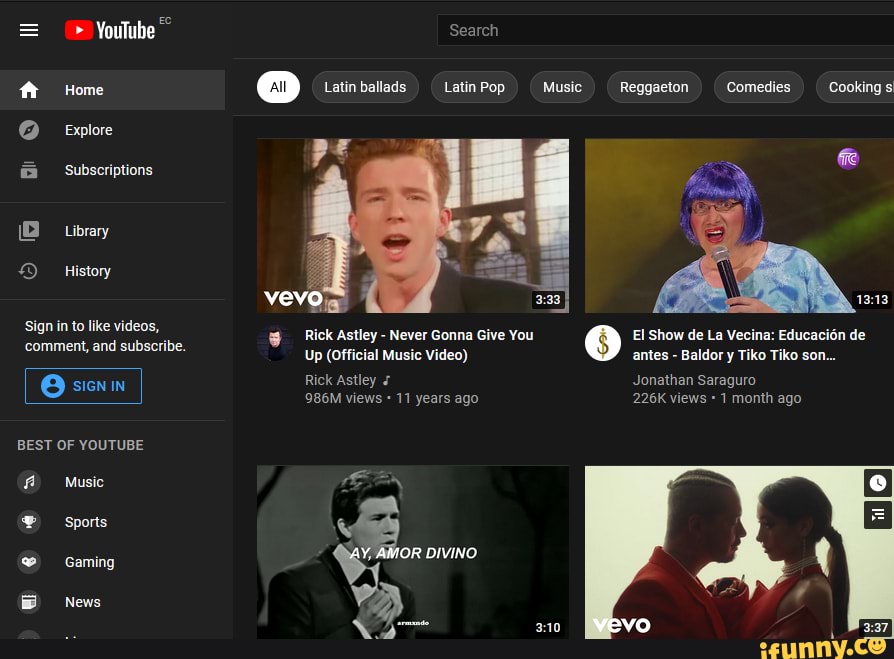Open the Gaming section
894x659 pixels.
(x=90, y=562)
